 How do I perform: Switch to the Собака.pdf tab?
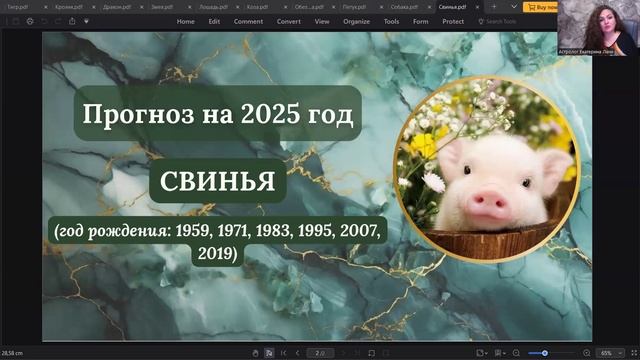point(404,7)
